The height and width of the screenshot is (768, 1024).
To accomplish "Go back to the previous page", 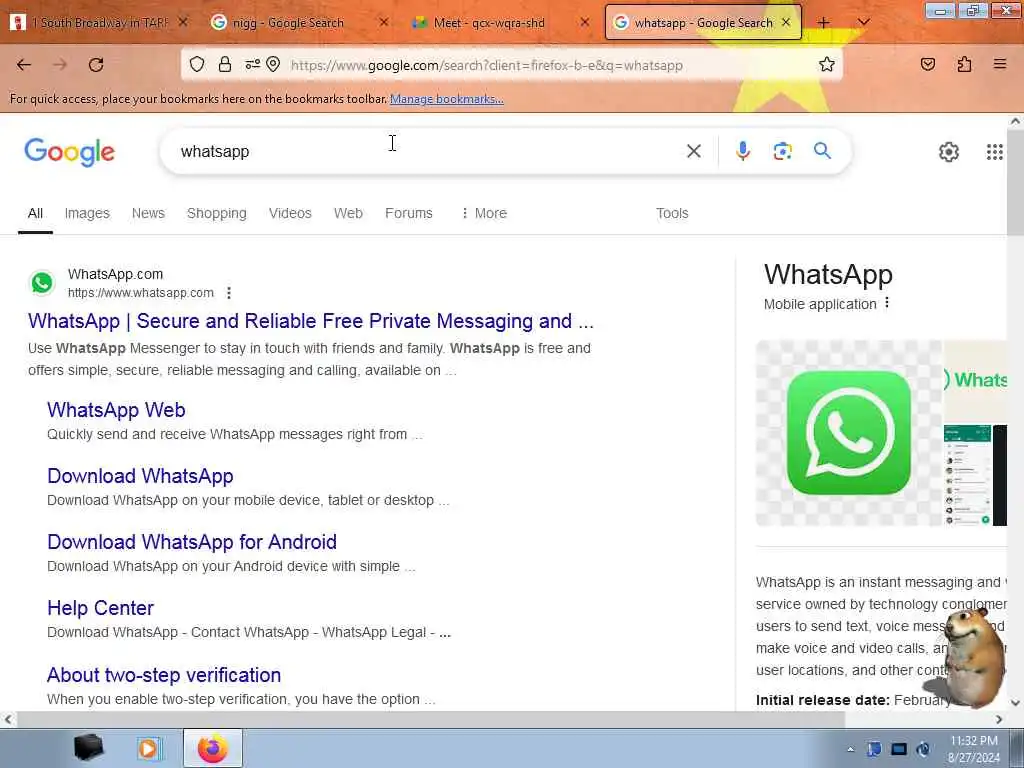I will (24, 65).
